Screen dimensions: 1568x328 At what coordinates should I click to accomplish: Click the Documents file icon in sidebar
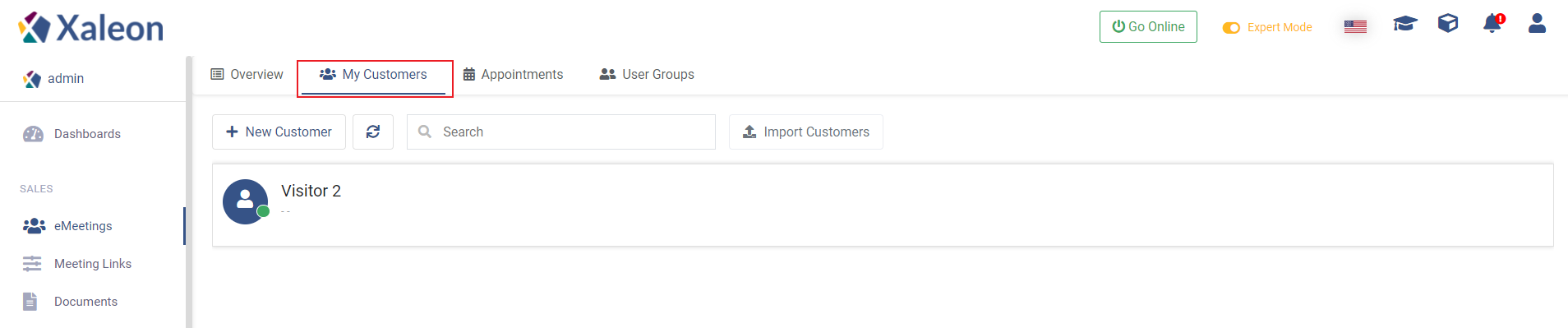point(30,302)
